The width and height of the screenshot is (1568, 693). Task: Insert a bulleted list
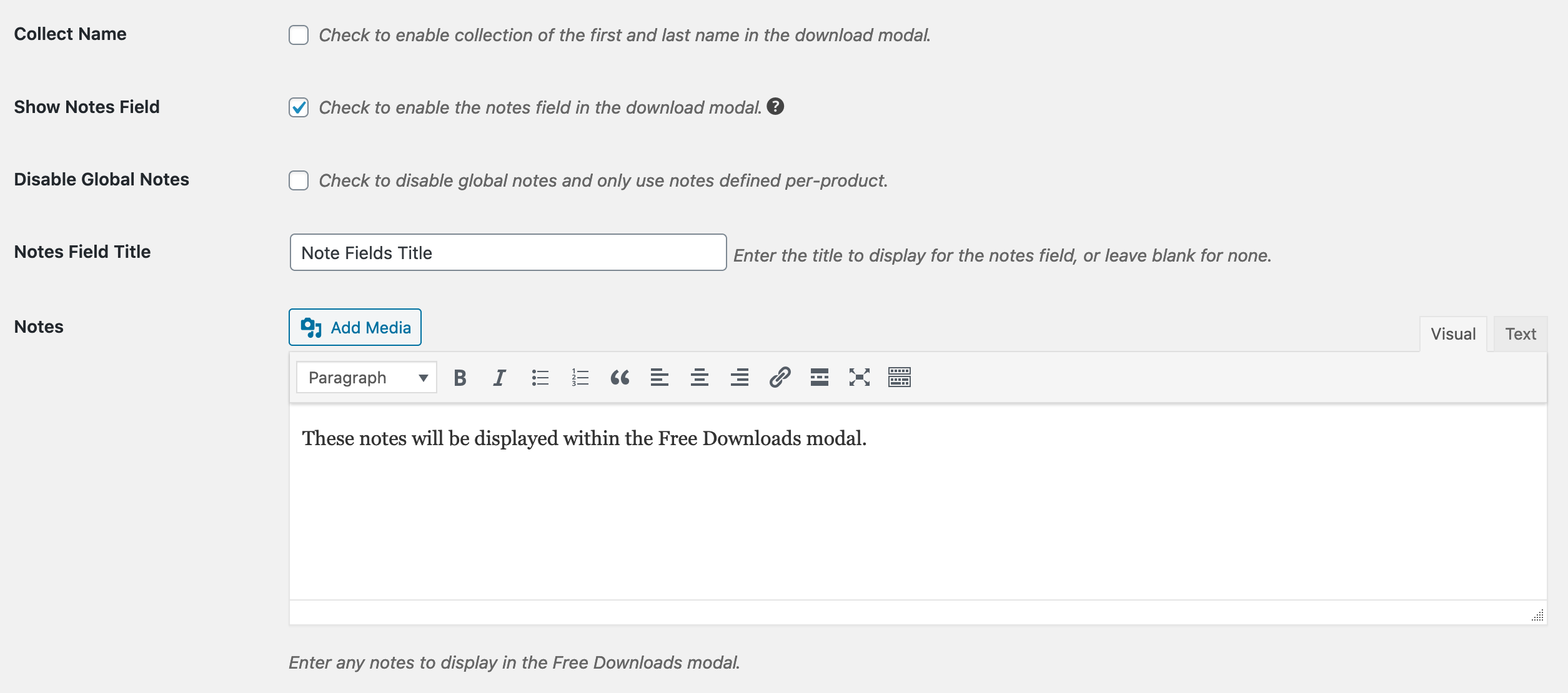(x=540, y=378)
